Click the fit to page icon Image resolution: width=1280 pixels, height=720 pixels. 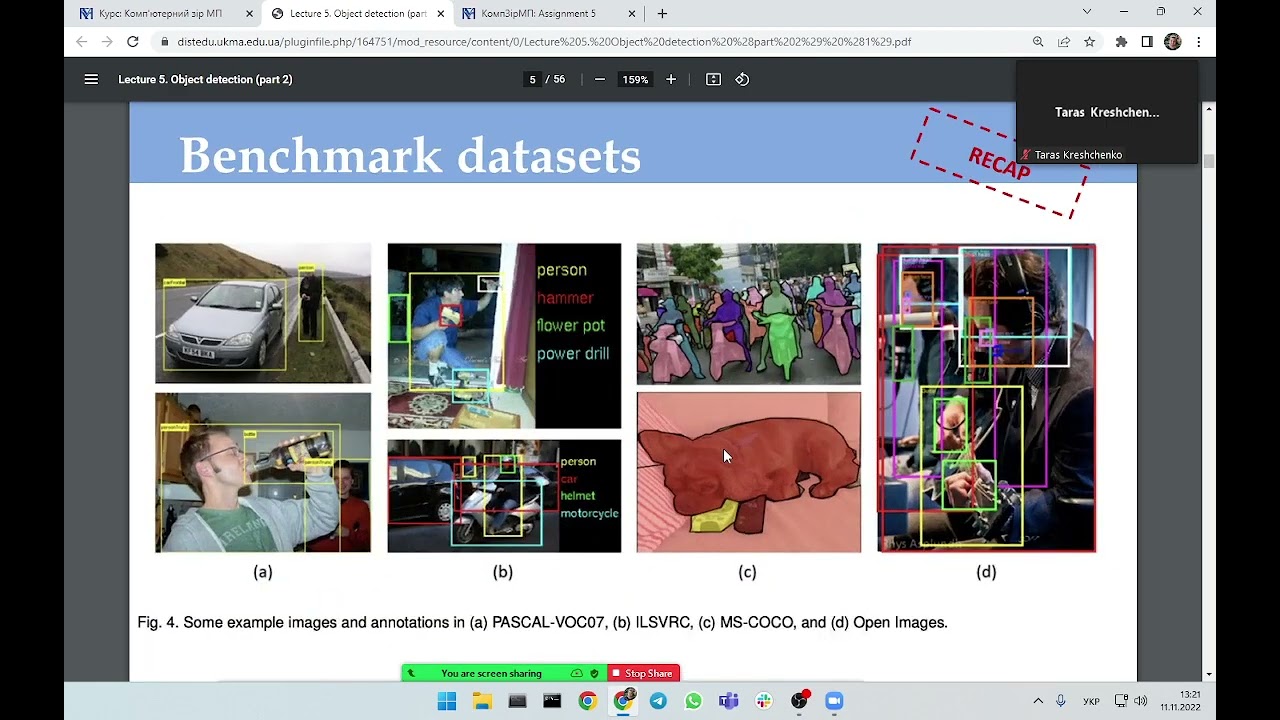click(713, 79)
